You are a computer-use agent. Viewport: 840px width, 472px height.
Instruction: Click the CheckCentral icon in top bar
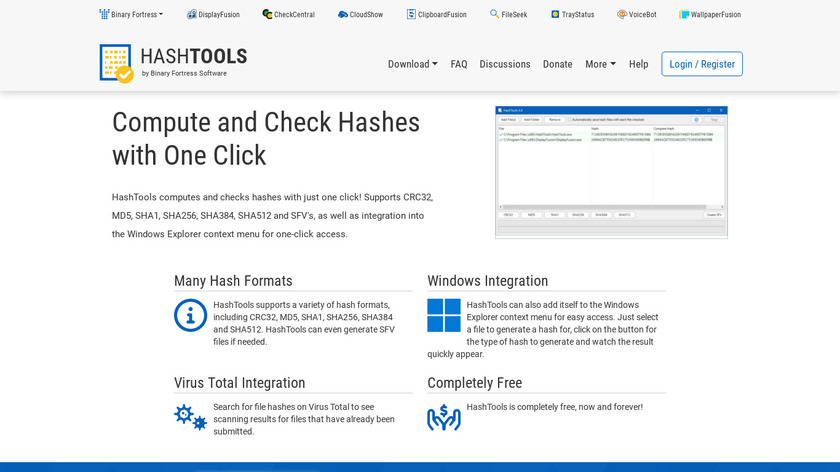tap(267, 14)
